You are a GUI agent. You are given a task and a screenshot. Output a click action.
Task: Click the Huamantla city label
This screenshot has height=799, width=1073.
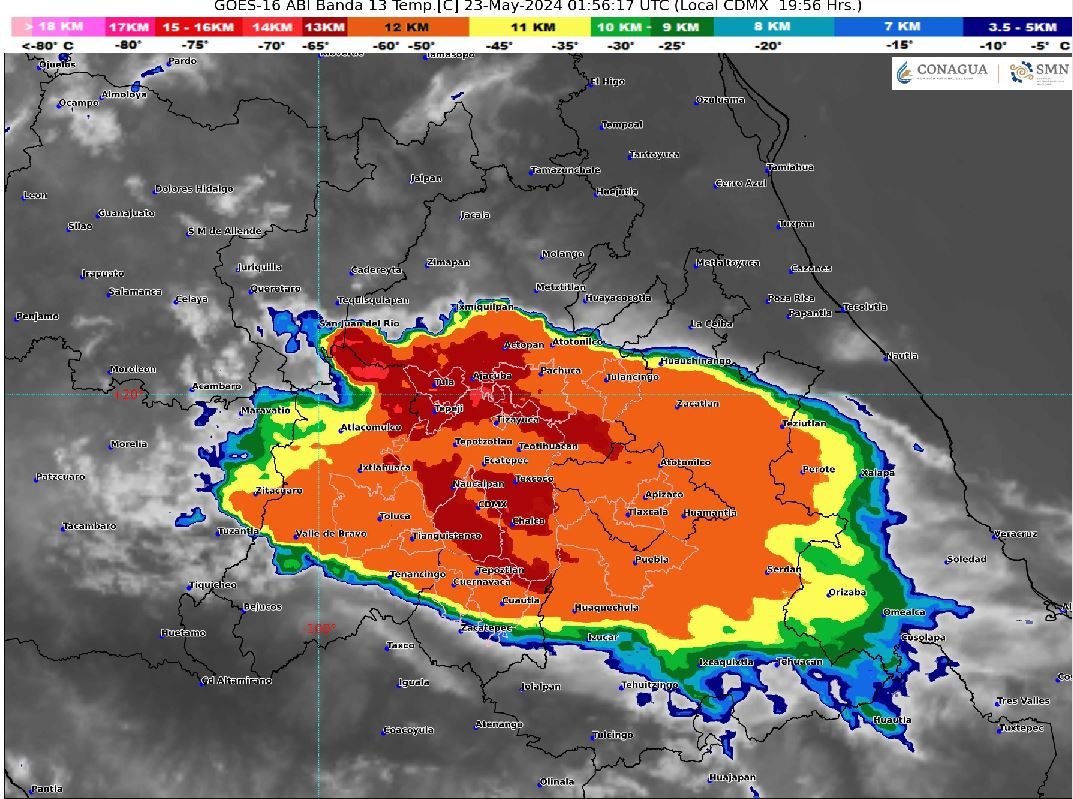[x=709, y=513]
